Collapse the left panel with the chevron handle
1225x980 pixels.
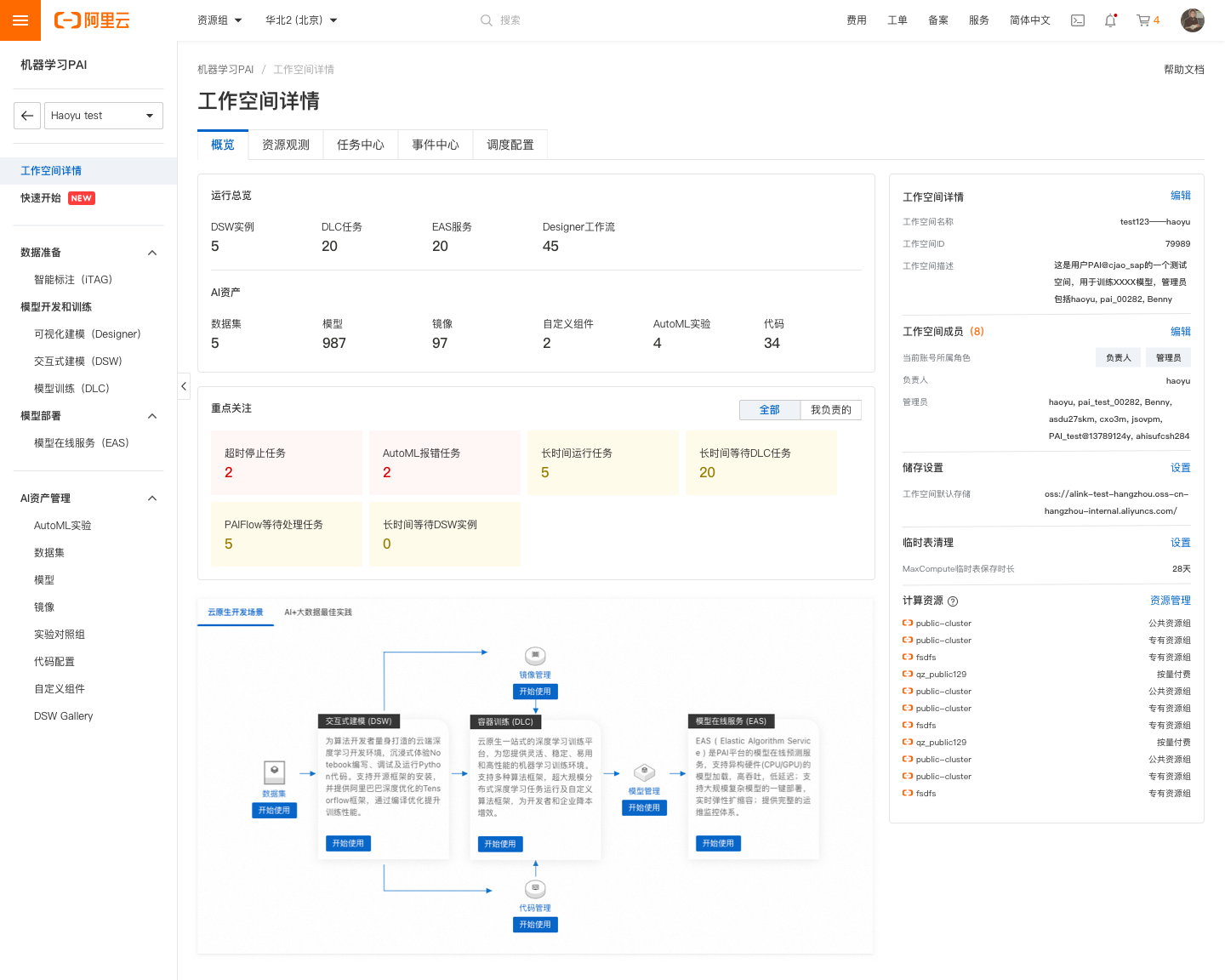[183, 386]
